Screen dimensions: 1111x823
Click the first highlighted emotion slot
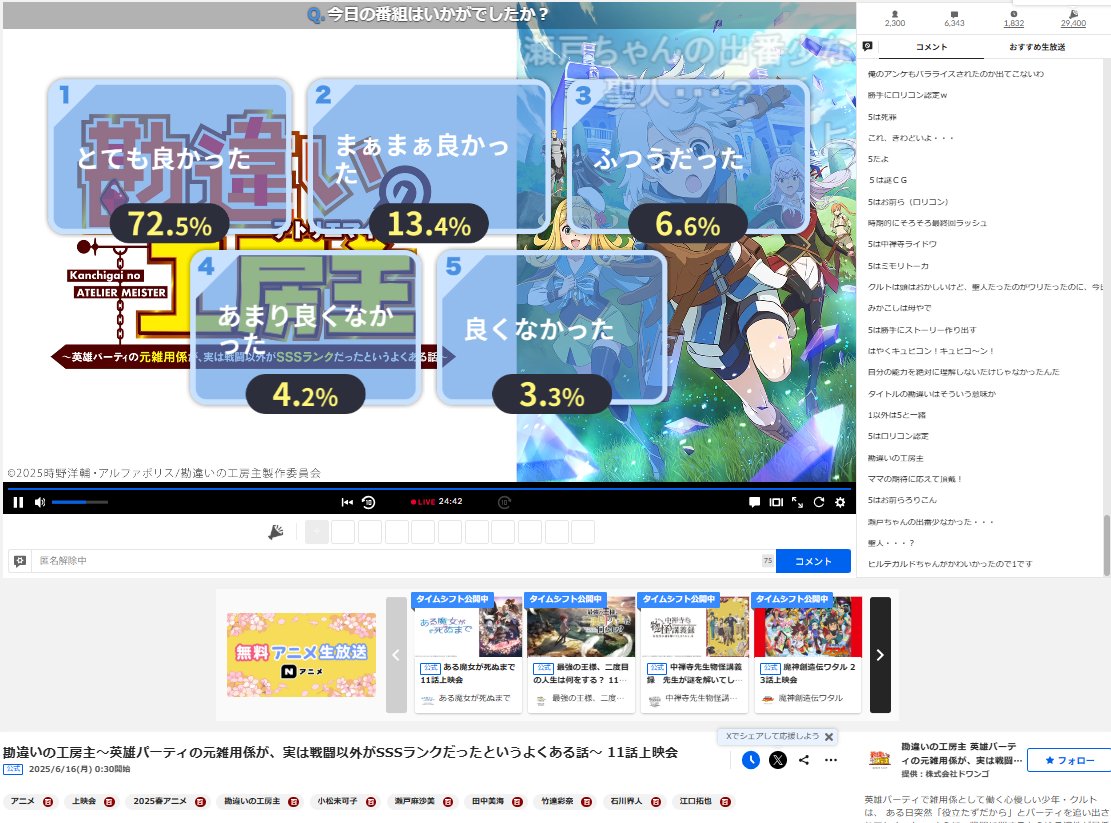tap(317, 532)
